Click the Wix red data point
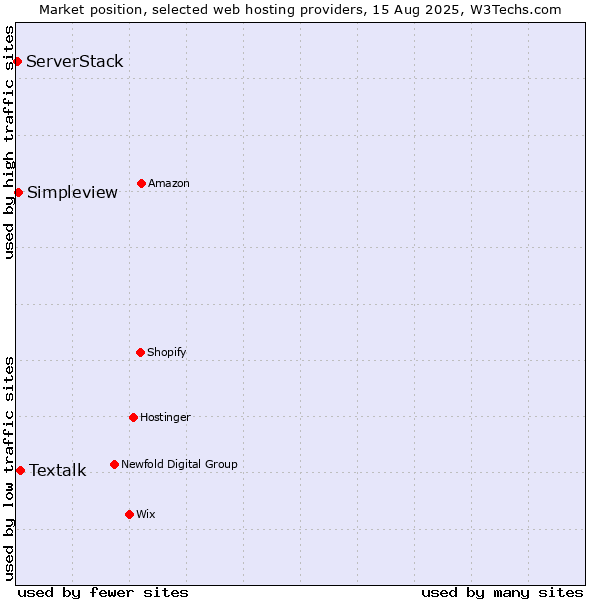The width and height of the screenshot is (600, 600). pos(129,515)
